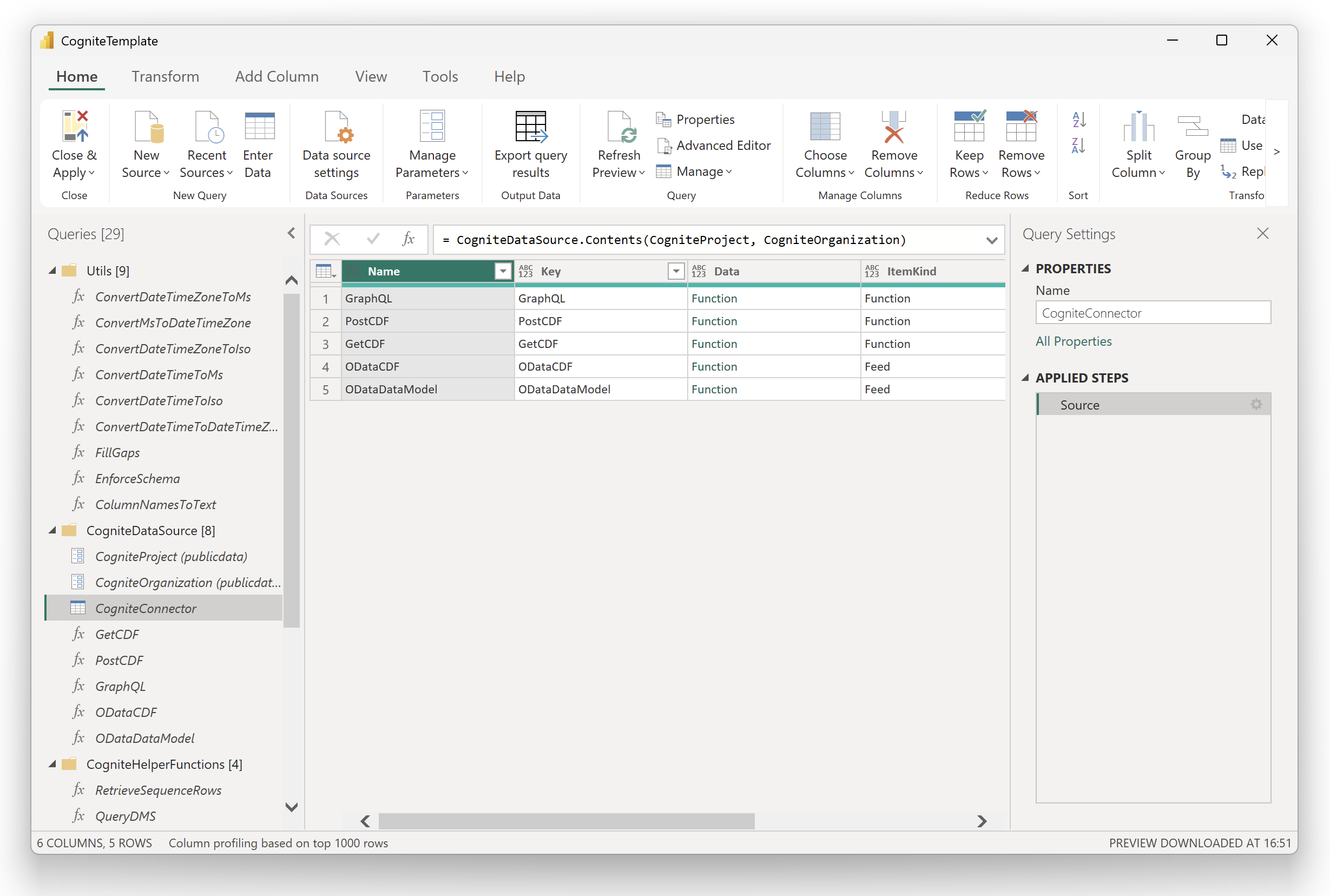Image resolution: width=1330 pixels, height=896 pixels.
Task: Open the Add Column tab
Action: (276, 77)
